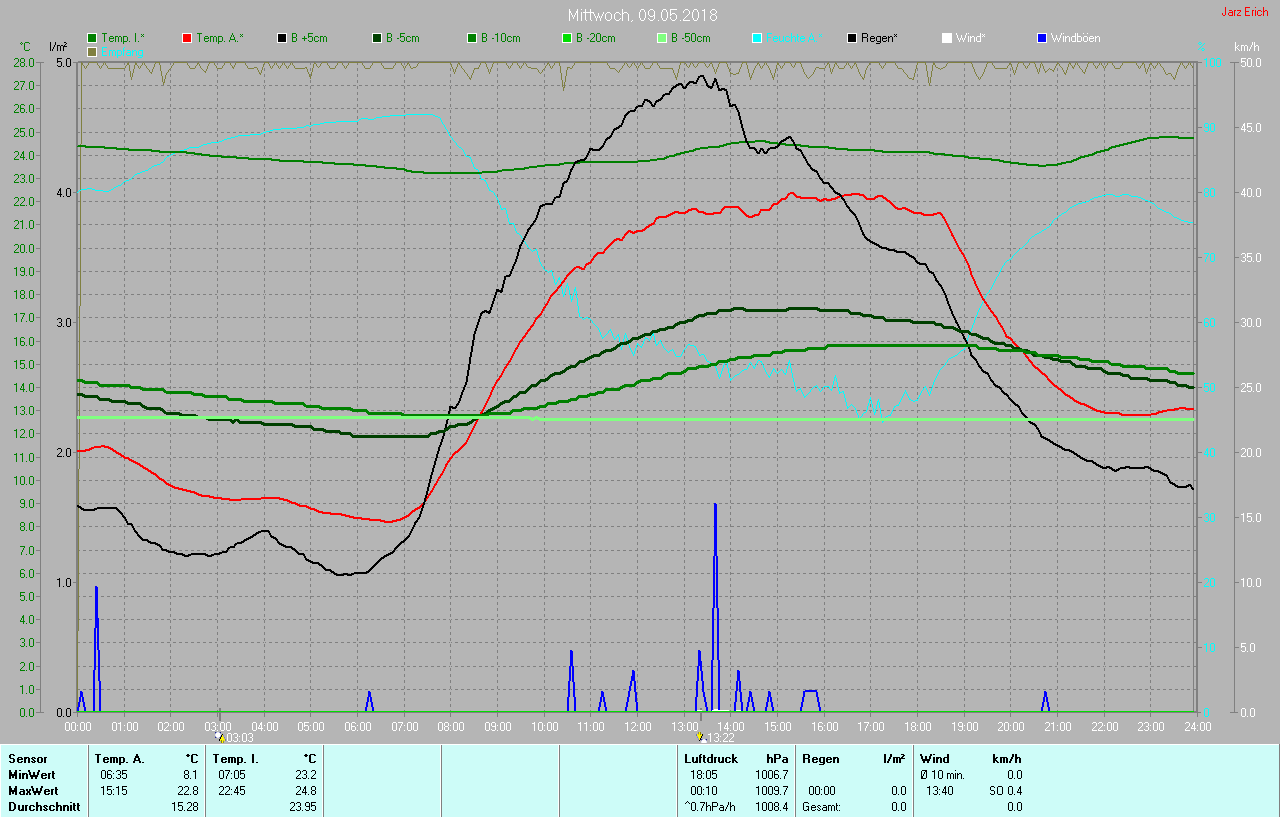Click the 03:03 marker on time axis
This screenshot has width=1280, height=817.
[239, 738]
